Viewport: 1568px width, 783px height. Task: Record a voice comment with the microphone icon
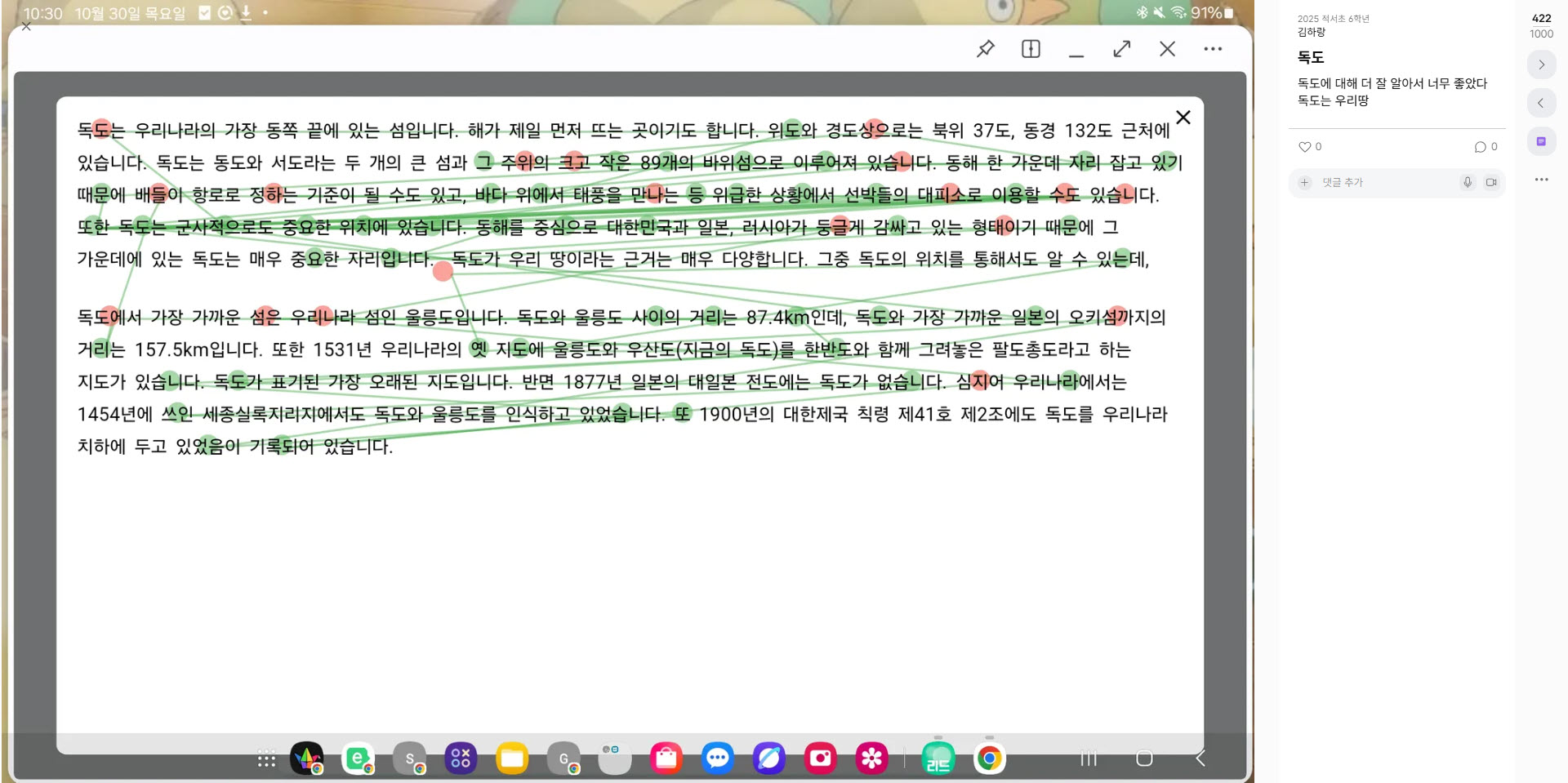[1468, 183]
